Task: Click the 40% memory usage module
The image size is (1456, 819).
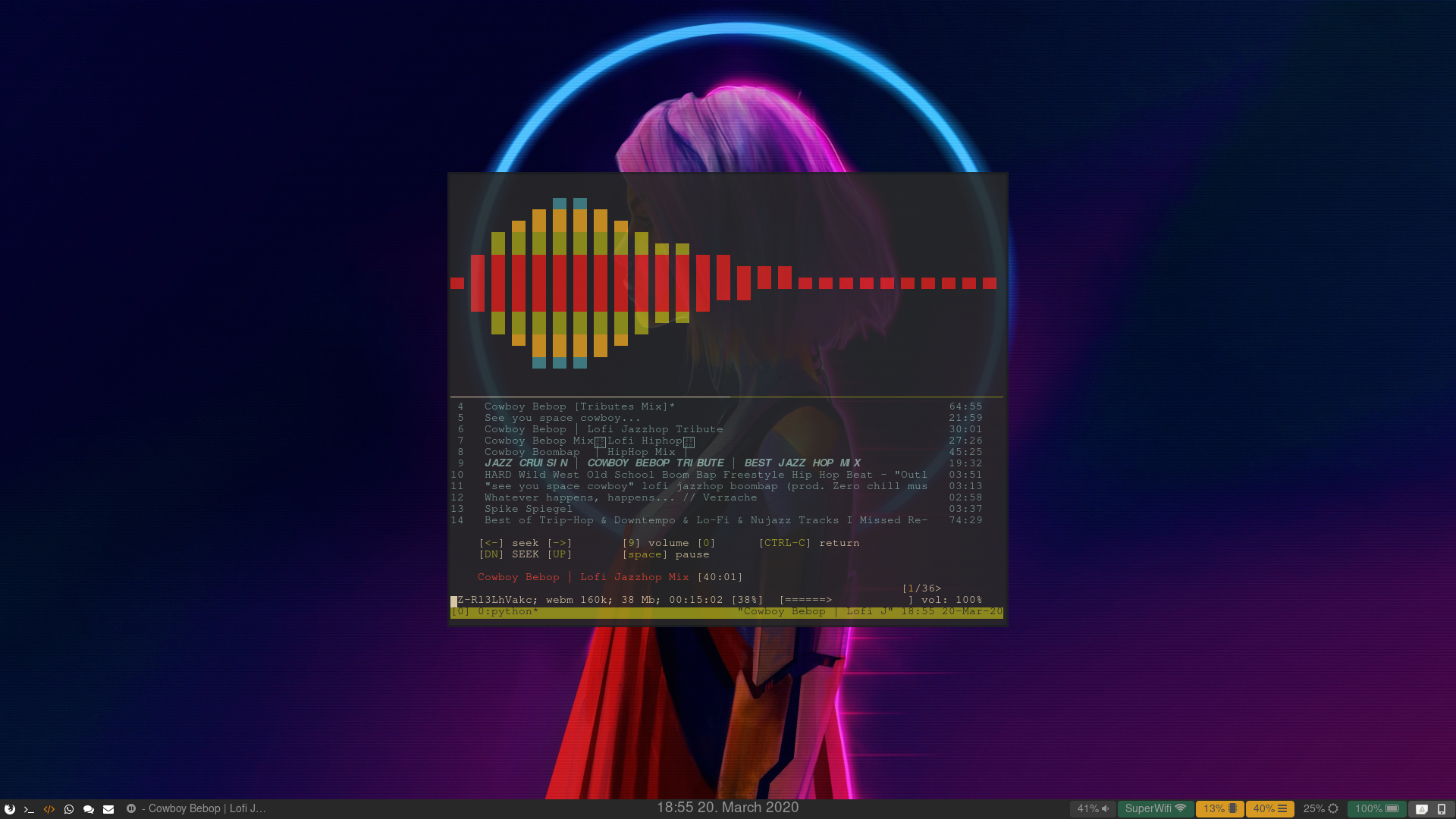Action: click(x=1269, y=809)
